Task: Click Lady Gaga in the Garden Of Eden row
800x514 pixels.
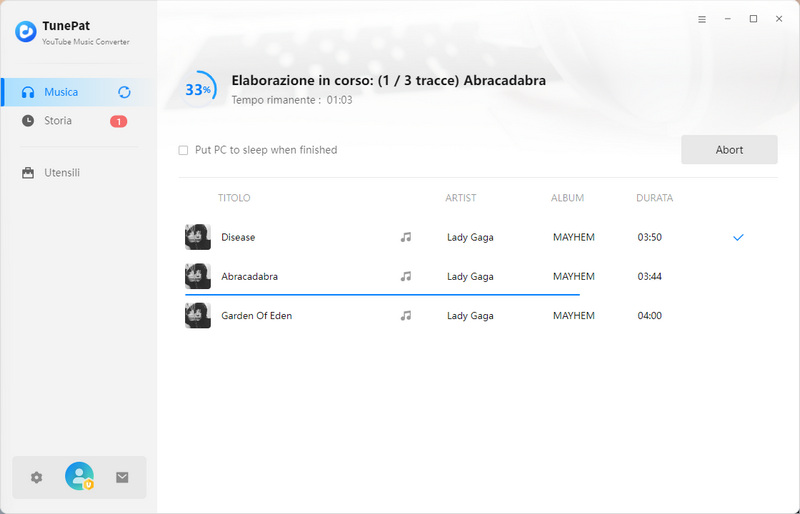Action: point(470,316)
